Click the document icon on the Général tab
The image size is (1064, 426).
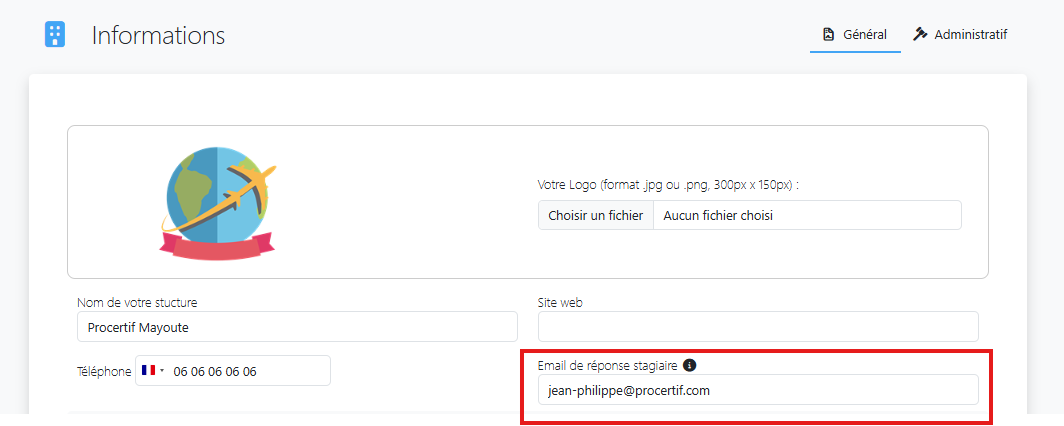pos(828,34)
